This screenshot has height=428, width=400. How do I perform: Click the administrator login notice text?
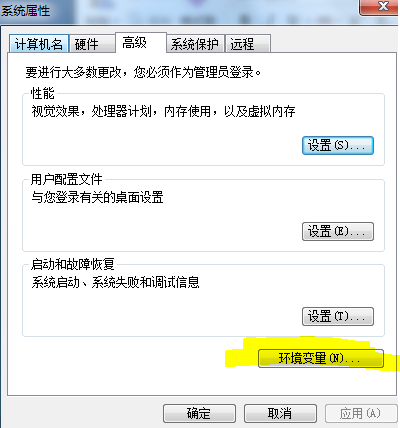[143, 72]
